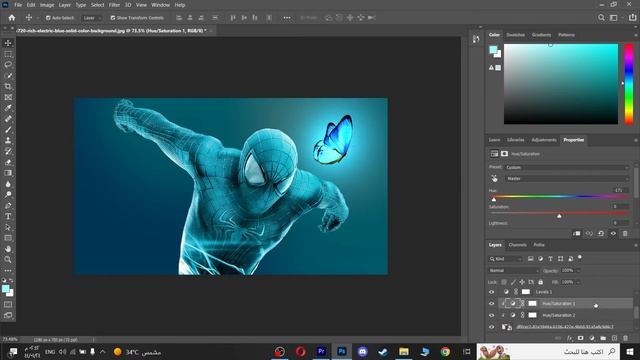This screenshot has height=360, width=640.
Task: Add layer mask icon in Layers panel
Action: pos(580,338)
